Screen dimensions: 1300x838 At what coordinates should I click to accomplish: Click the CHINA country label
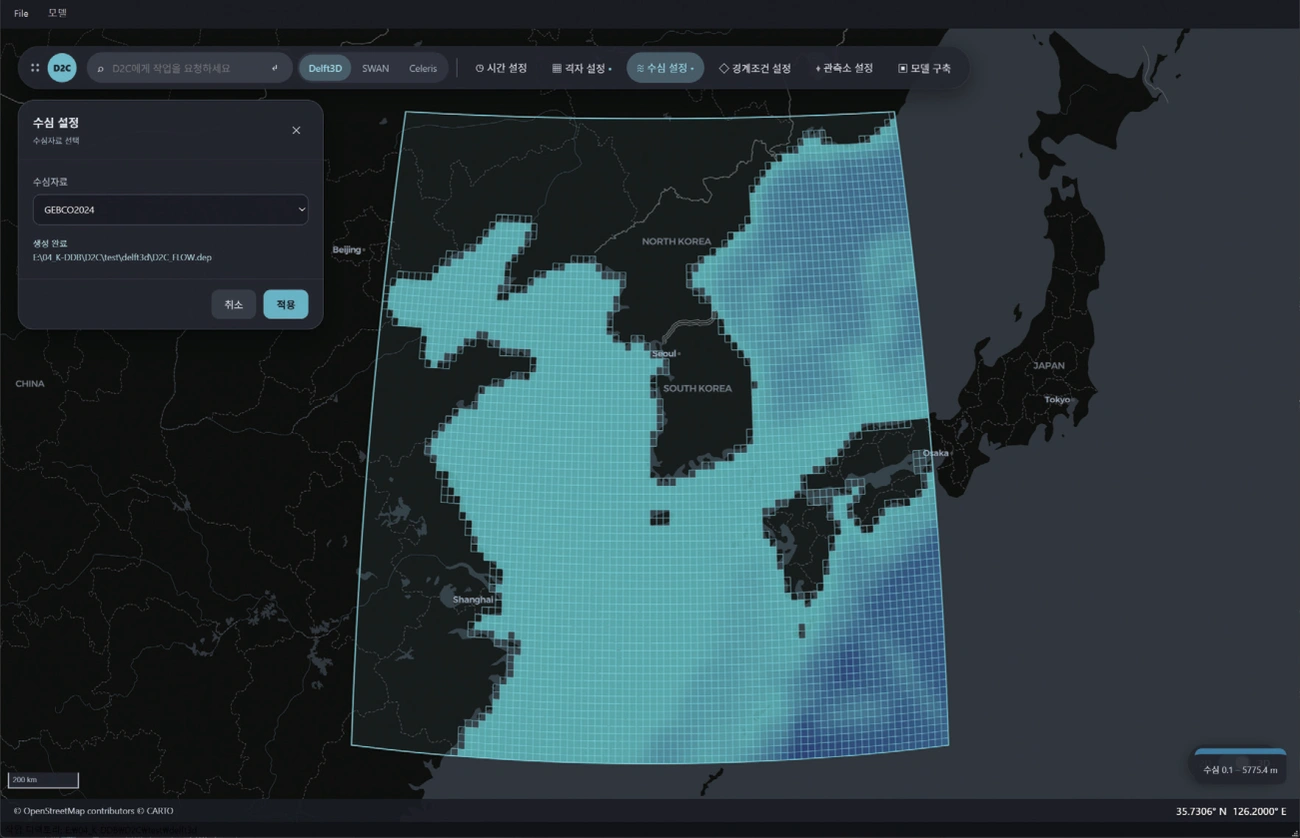pyautogui.click(x=30, y=384)
